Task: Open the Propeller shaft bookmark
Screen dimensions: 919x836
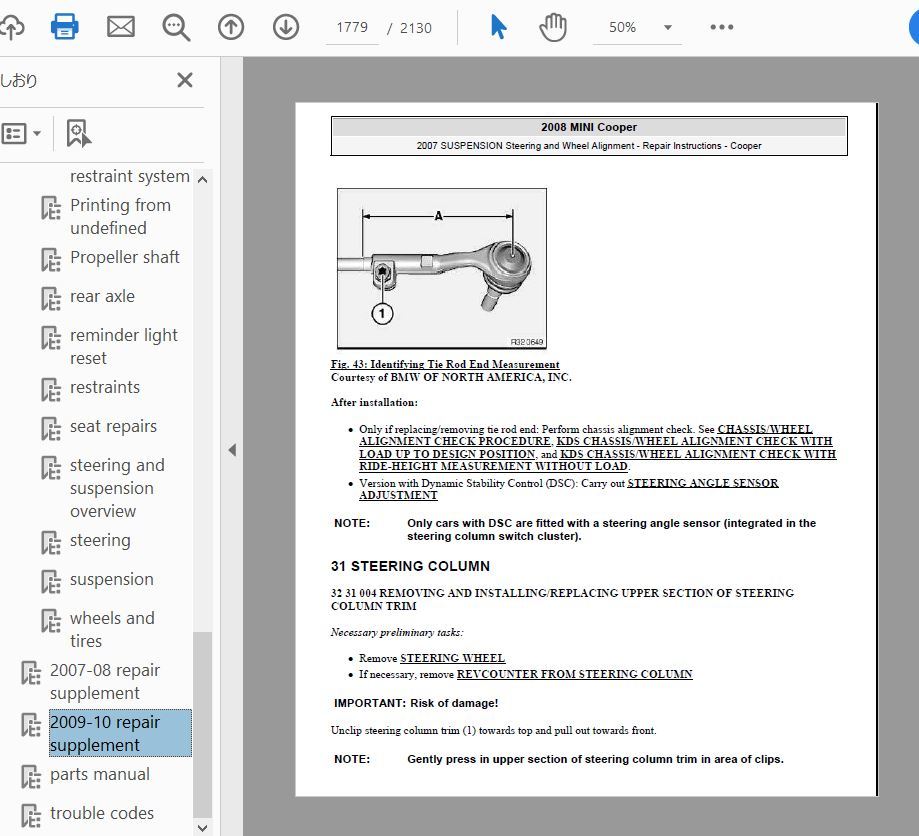Action: coord(125,257)
